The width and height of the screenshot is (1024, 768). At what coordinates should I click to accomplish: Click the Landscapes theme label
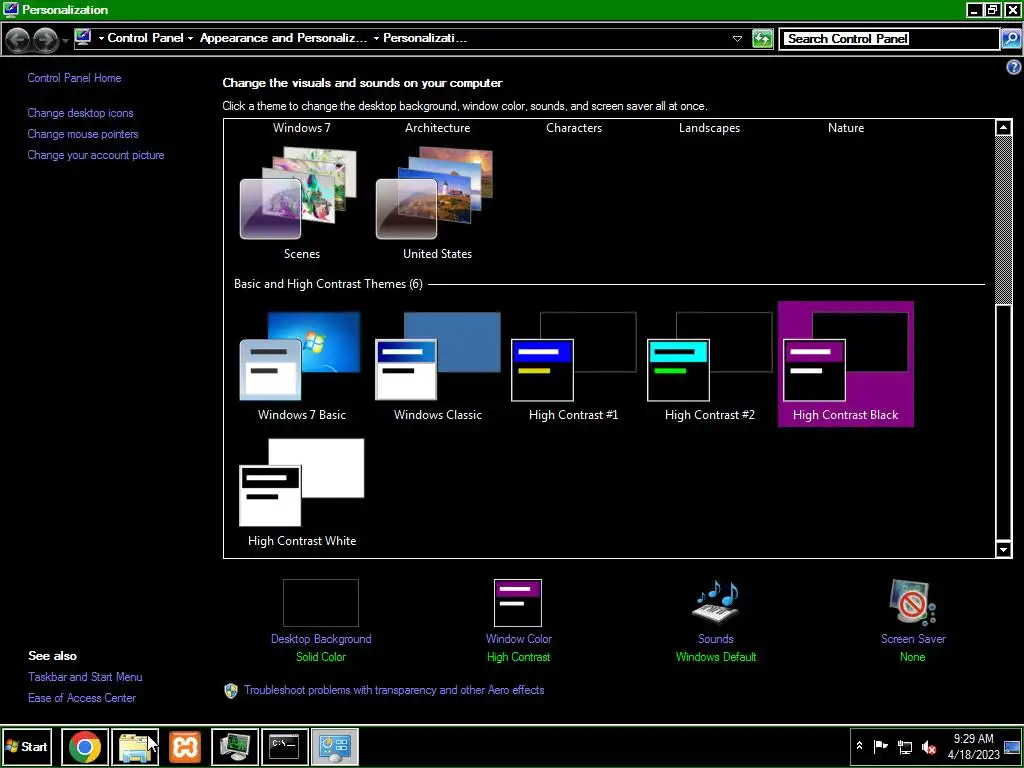tap(709, 128)
